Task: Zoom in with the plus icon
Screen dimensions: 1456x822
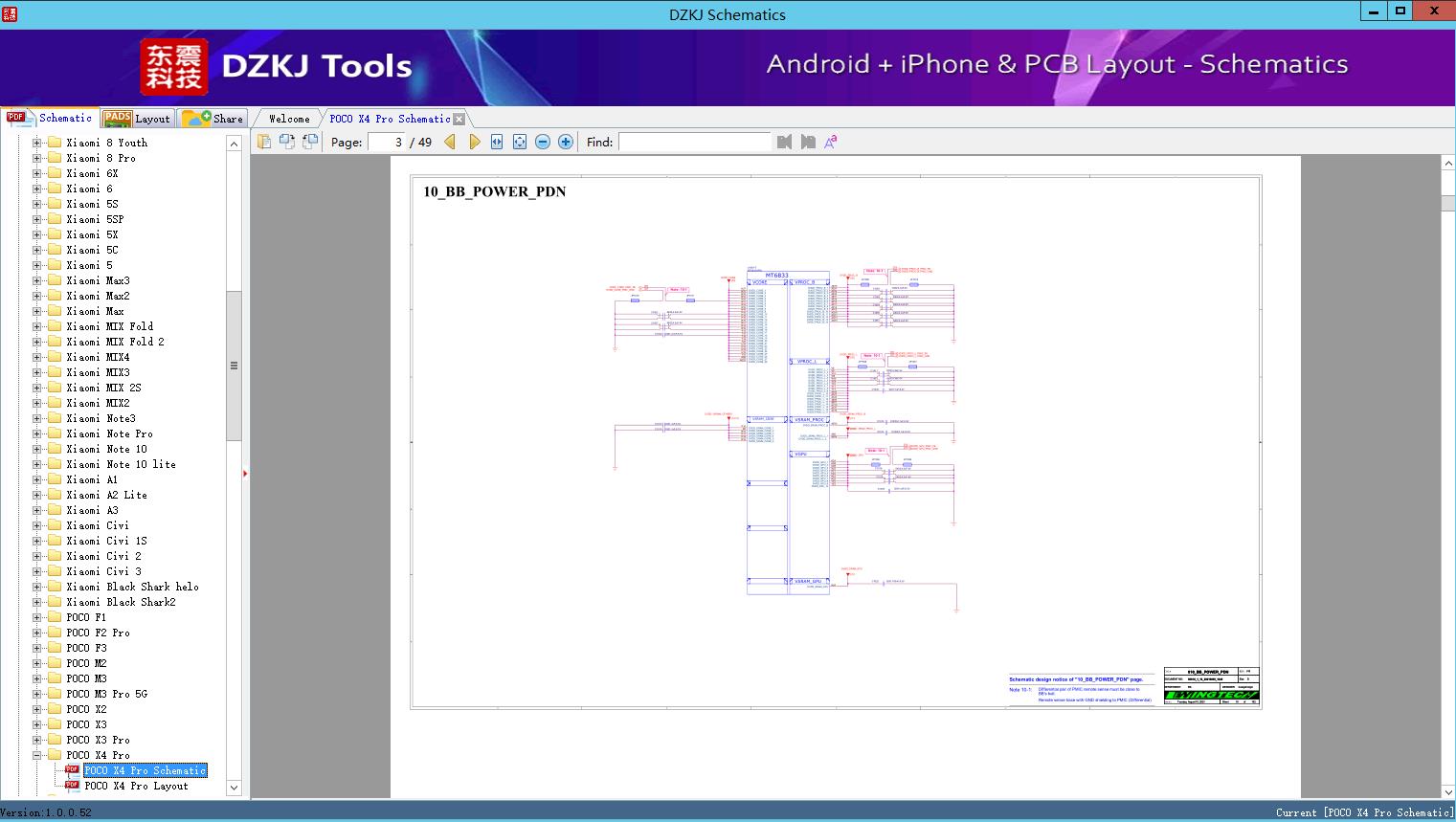Action: click(566, 142)
